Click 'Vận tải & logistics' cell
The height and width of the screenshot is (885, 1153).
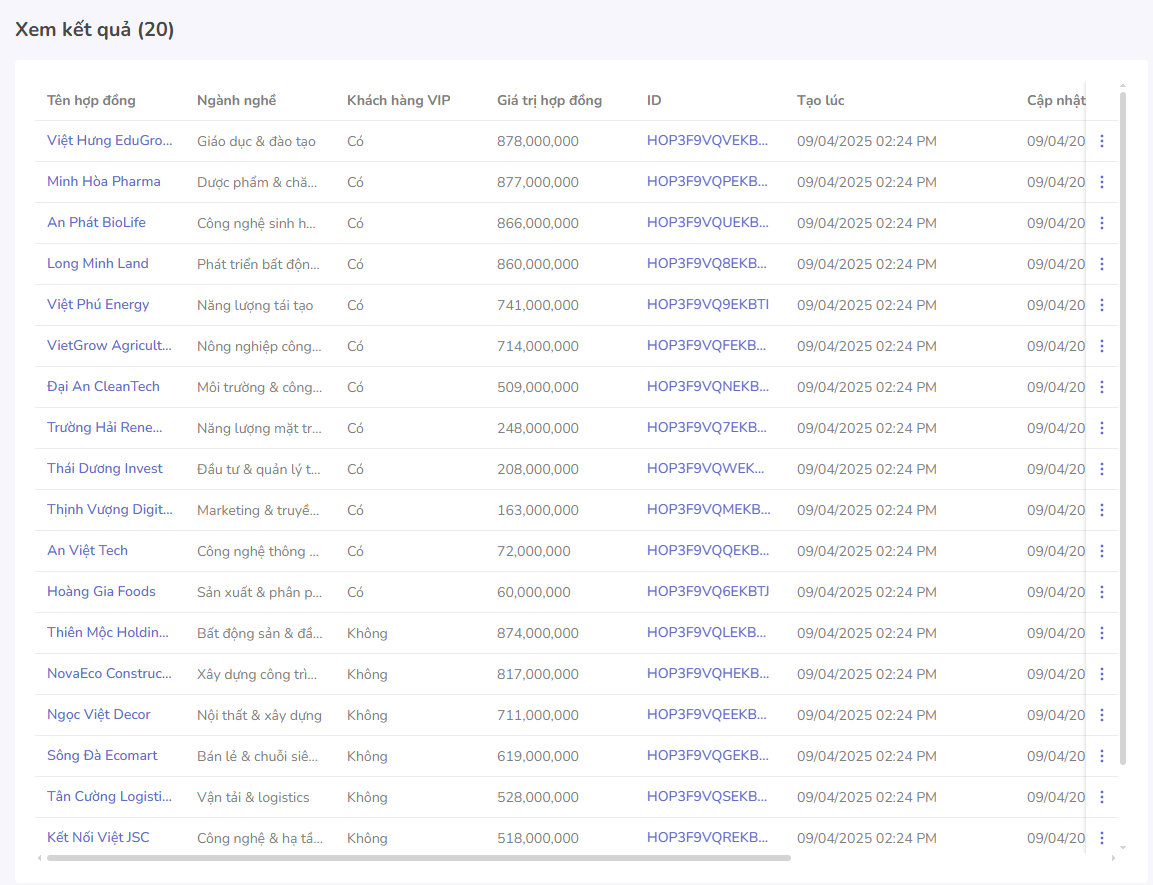click(253, 797)
